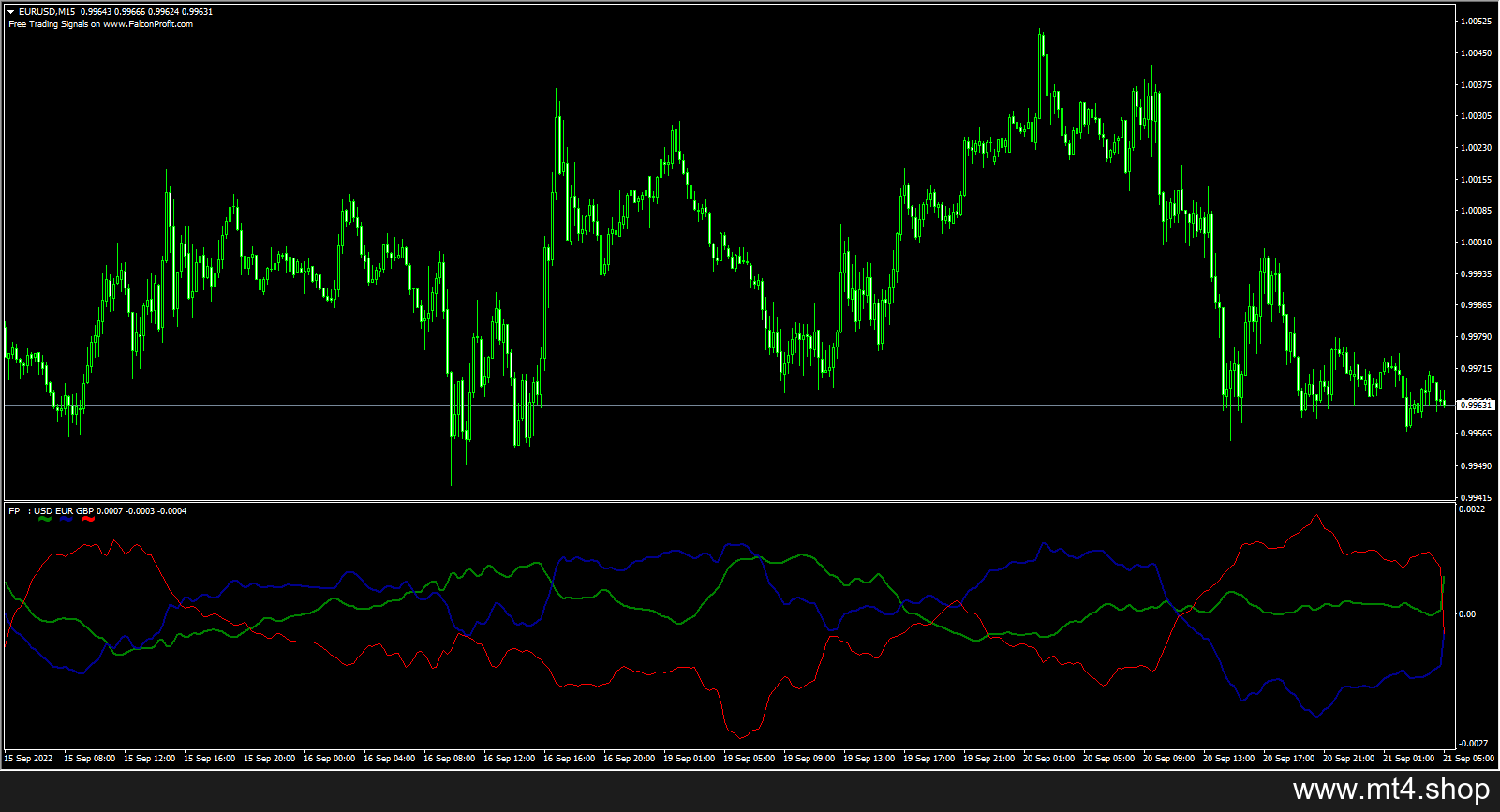Click the 19 Sep 01:00 time label
The height and width of the screenshot is (812, 1500).
click(x=689, y=759)
